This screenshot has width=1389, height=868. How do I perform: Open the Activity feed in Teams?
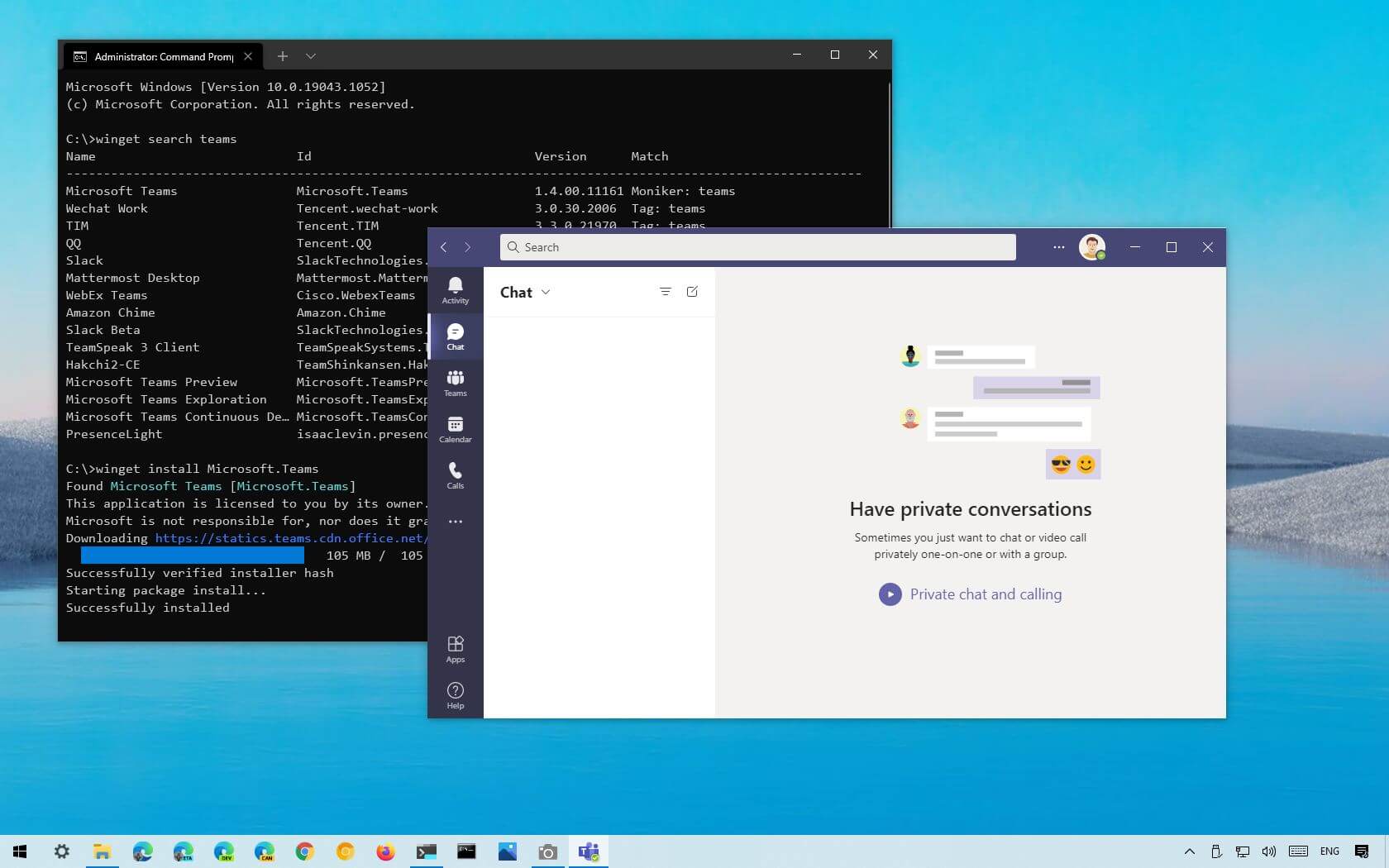pyautogui.click(x=455, y=291)
